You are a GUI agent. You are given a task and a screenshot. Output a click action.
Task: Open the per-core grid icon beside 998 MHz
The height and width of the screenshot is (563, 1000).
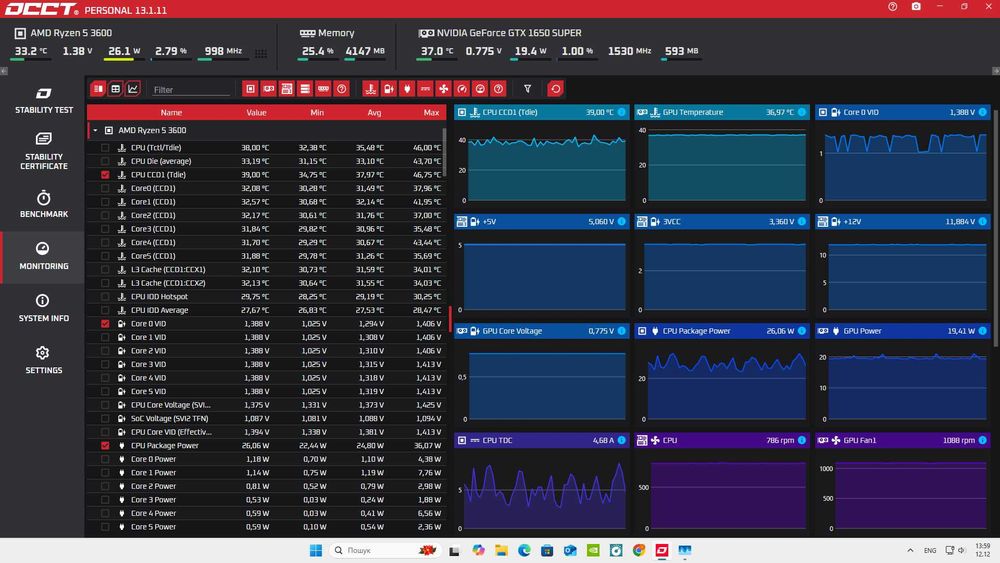(x=261, y=54)
